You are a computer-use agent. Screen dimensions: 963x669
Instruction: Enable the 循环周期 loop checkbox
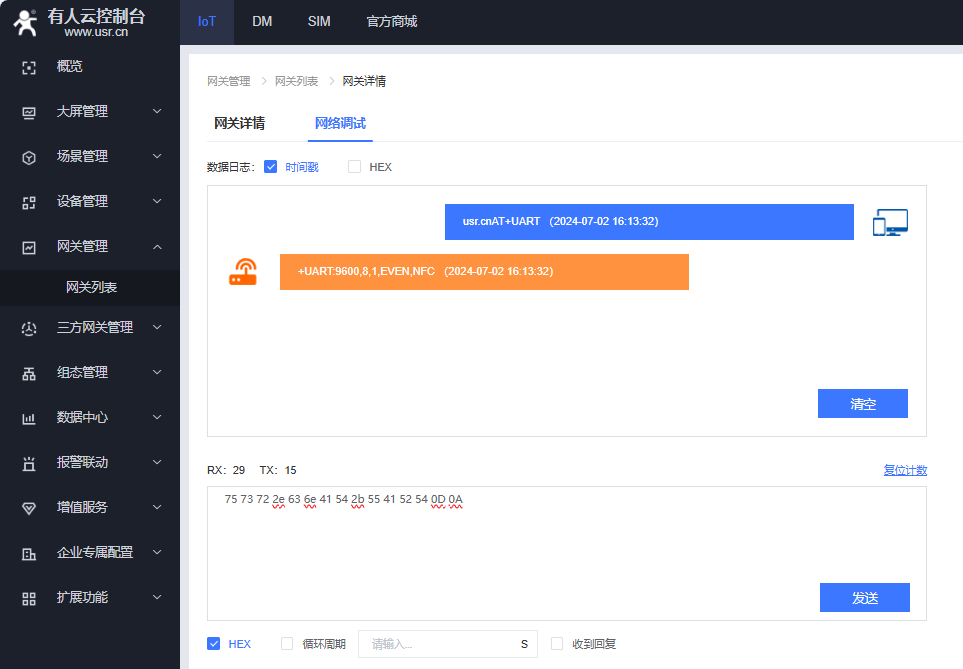pyautogui.click(x=288, y=644)
